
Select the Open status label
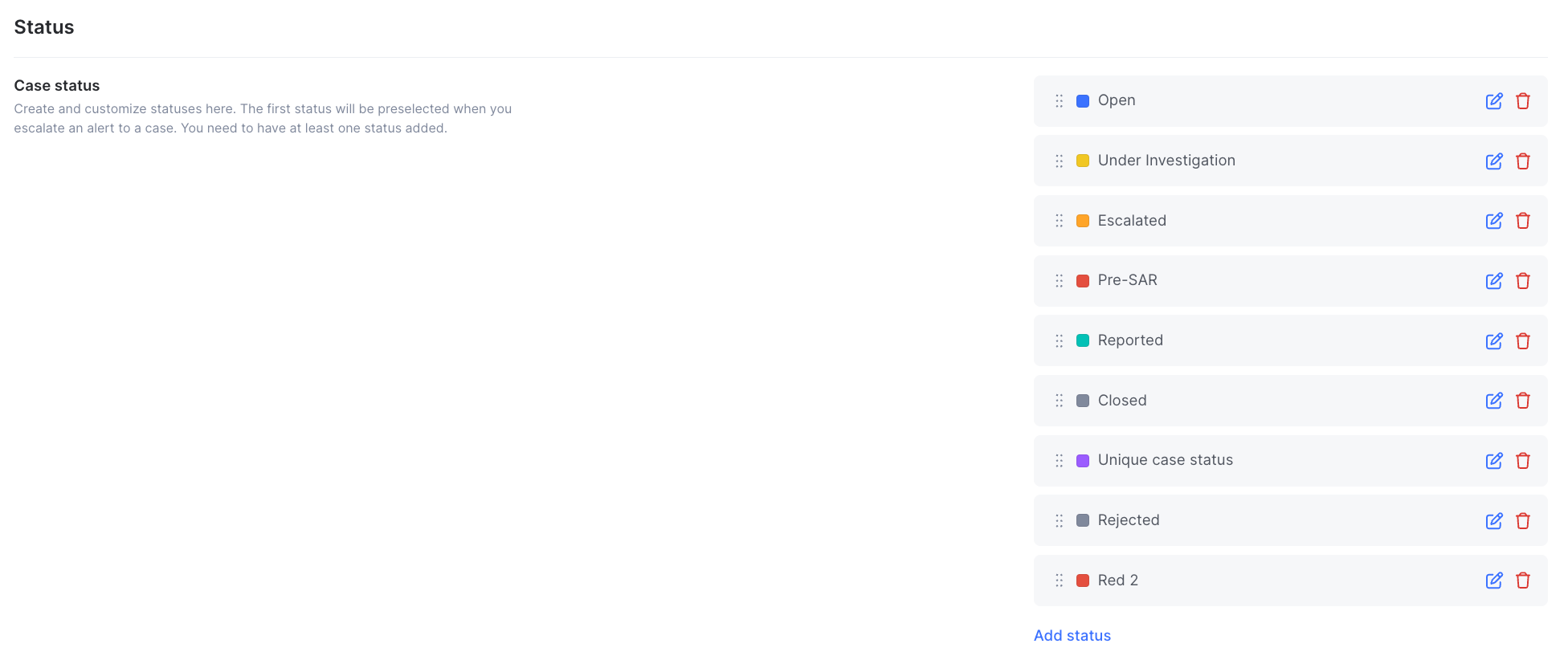coord(1117,100)
